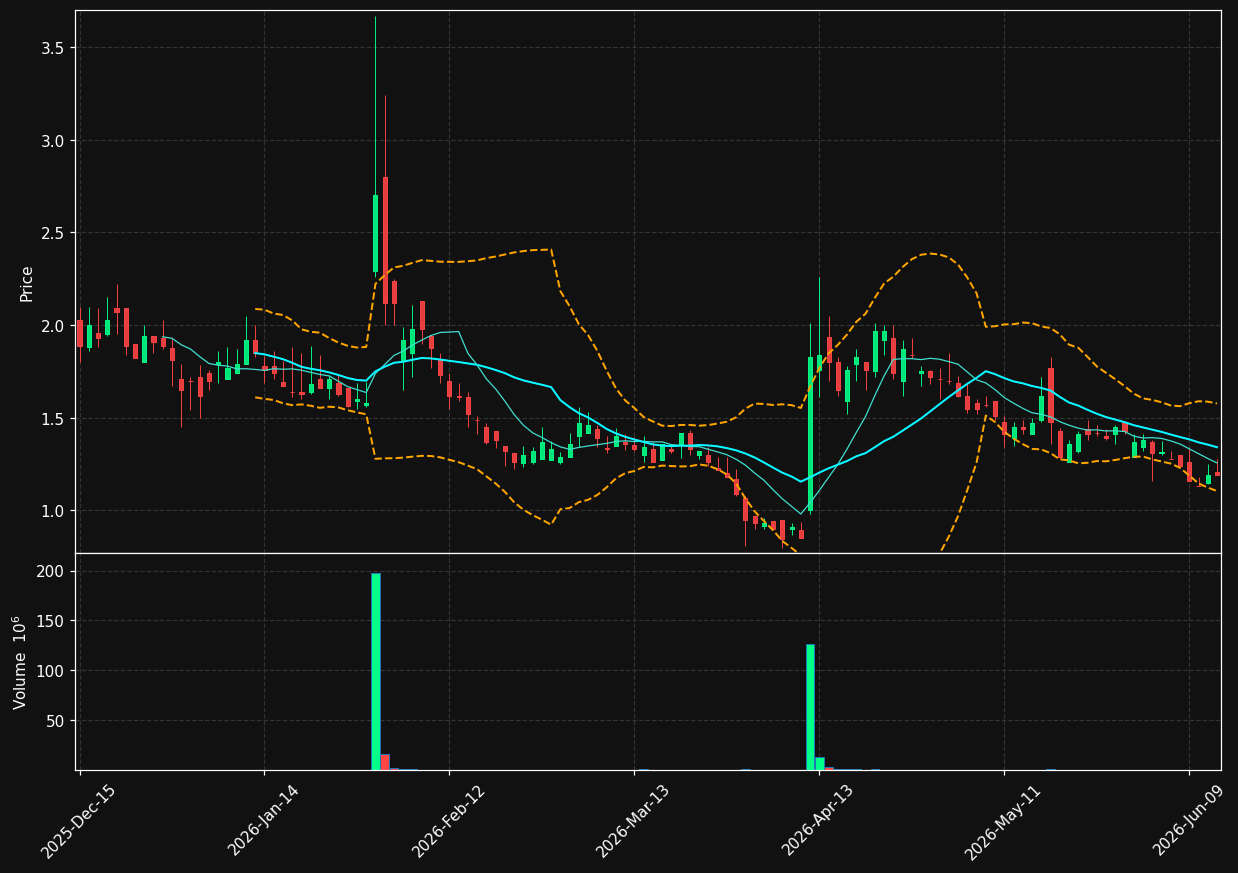Select the 2026-Jun-09 date label
Screen dimensions: 1238x873
point(1188,820)
